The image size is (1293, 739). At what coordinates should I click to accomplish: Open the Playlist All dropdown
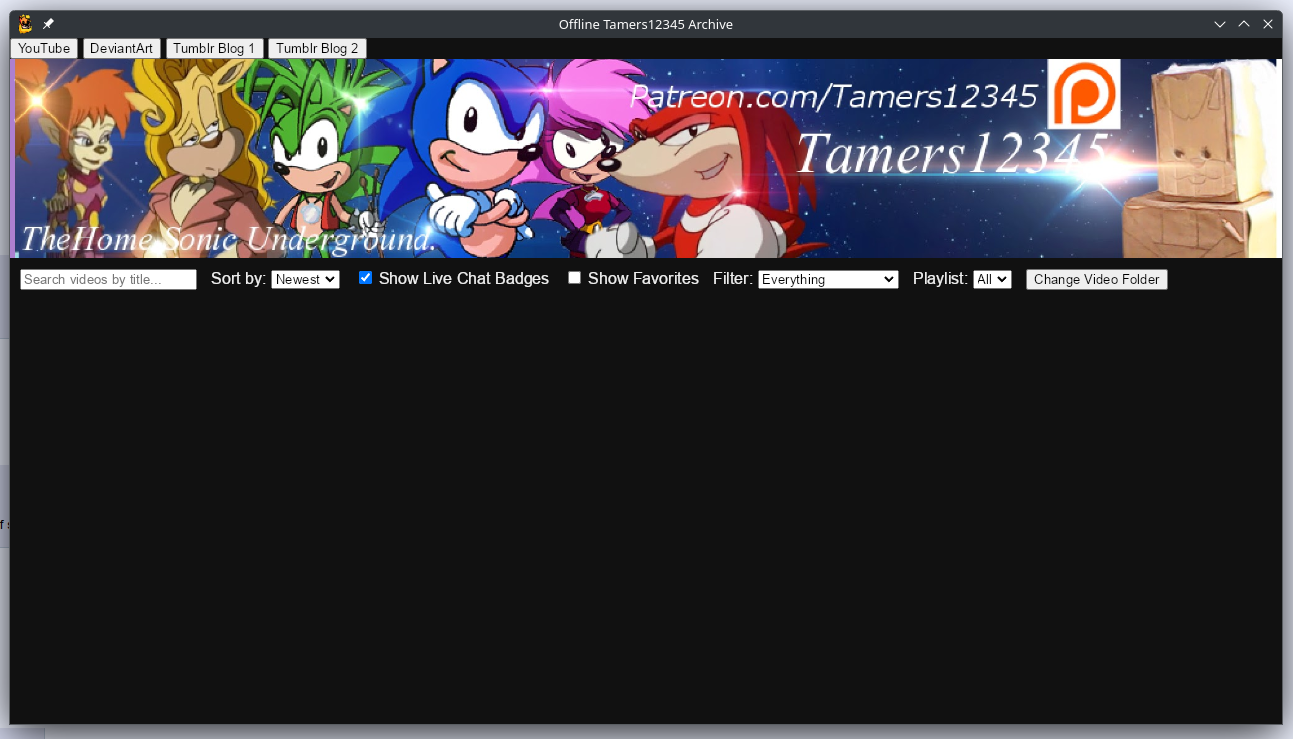[x=992, y=280]
